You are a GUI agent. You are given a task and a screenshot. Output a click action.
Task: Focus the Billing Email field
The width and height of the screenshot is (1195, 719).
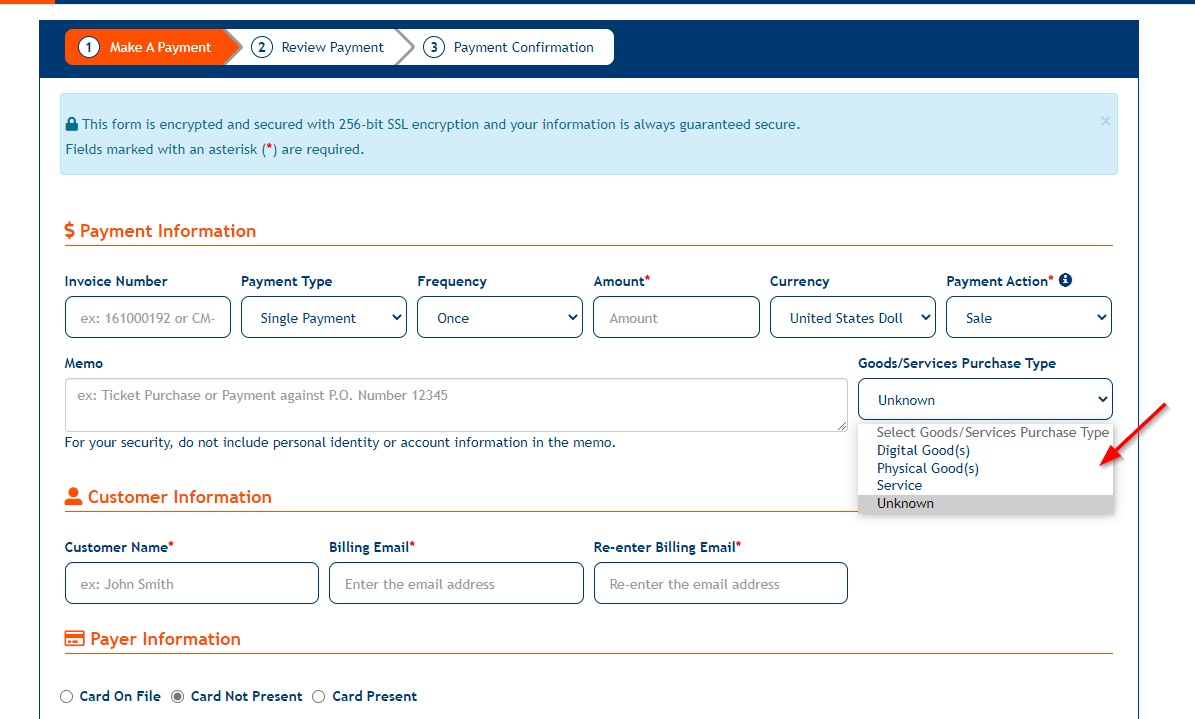tap(456, 584)
